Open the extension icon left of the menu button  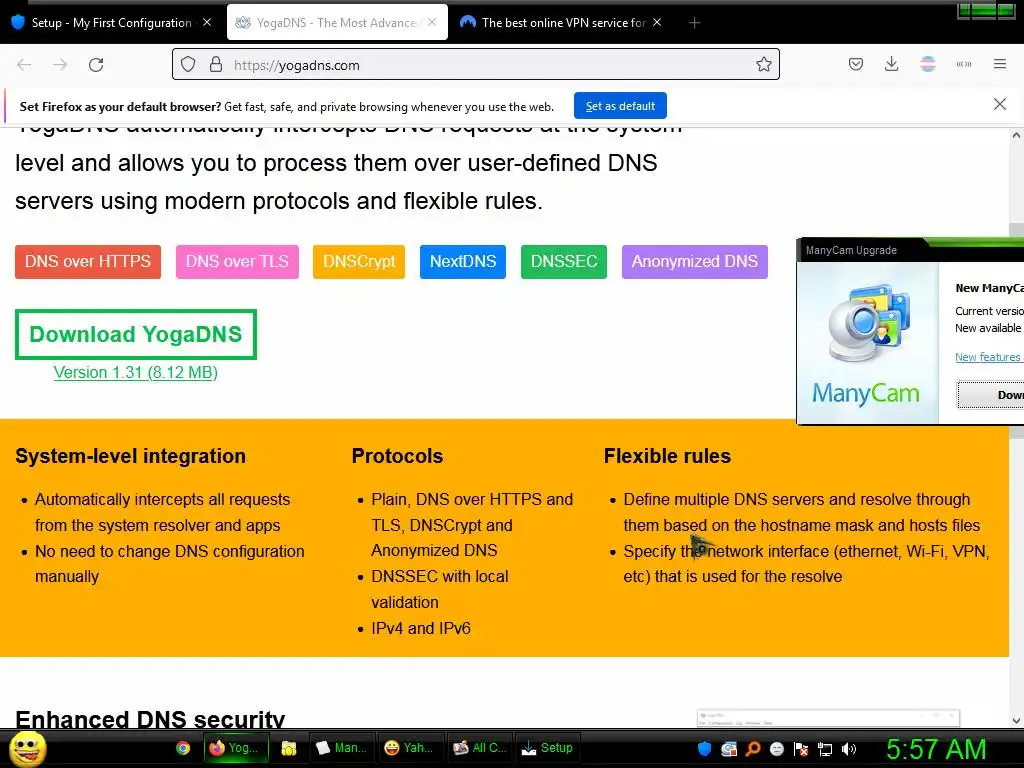(964, 64)
